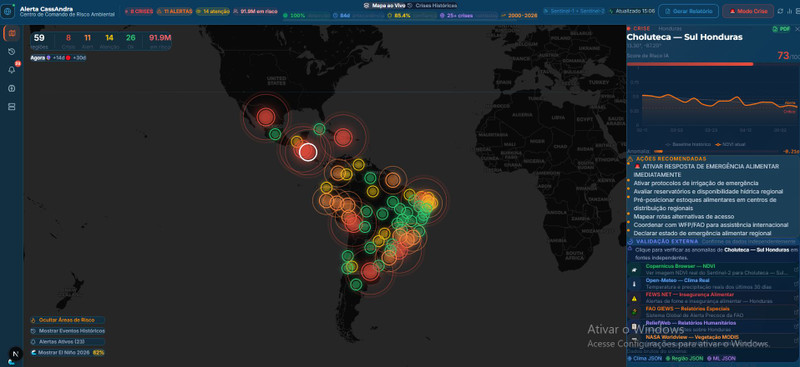Click the refresh icon in top bar
Screen dimensions: 800x367
781,11
